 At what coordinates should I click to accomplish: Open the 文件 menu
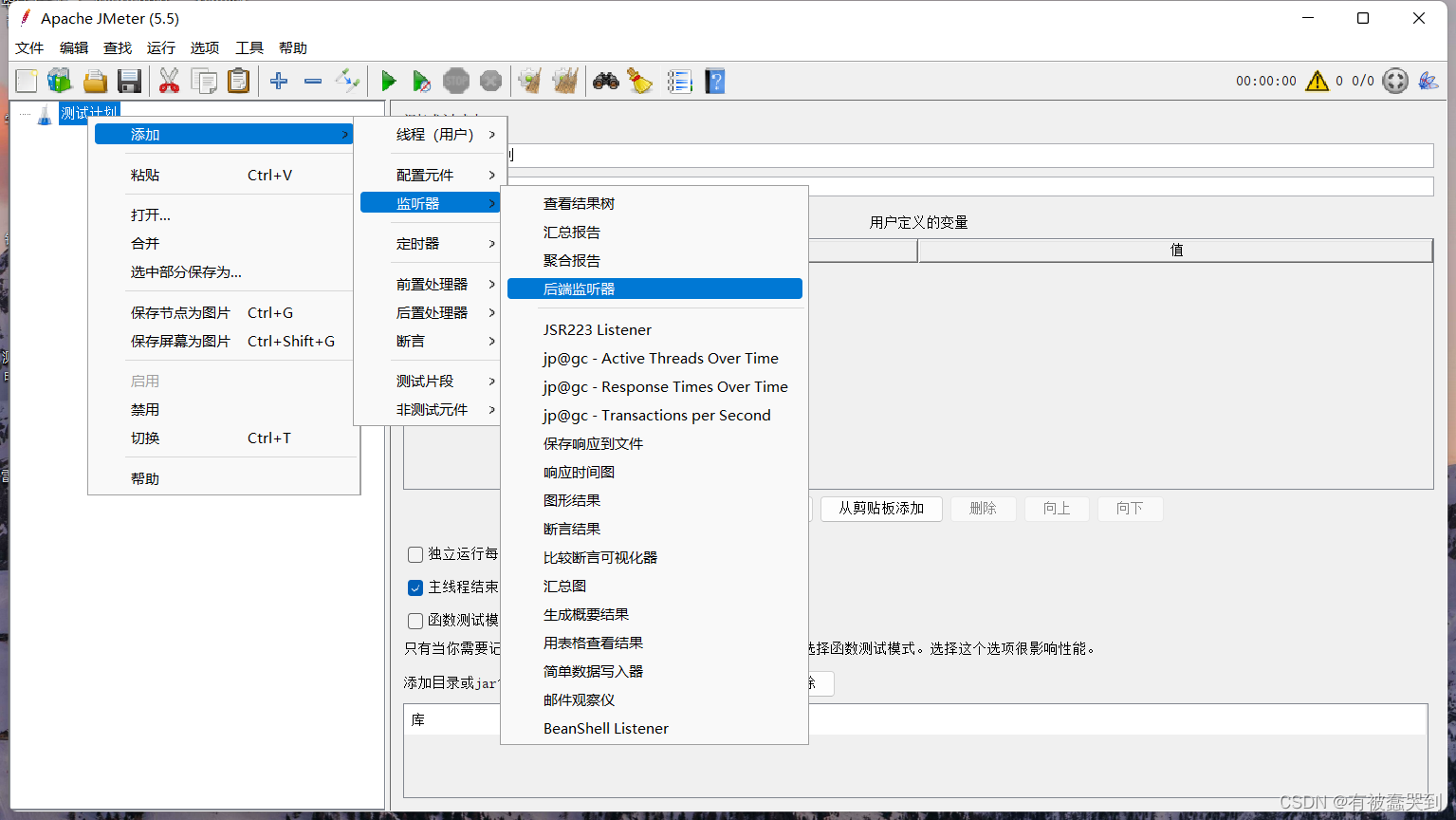(29, 47)
